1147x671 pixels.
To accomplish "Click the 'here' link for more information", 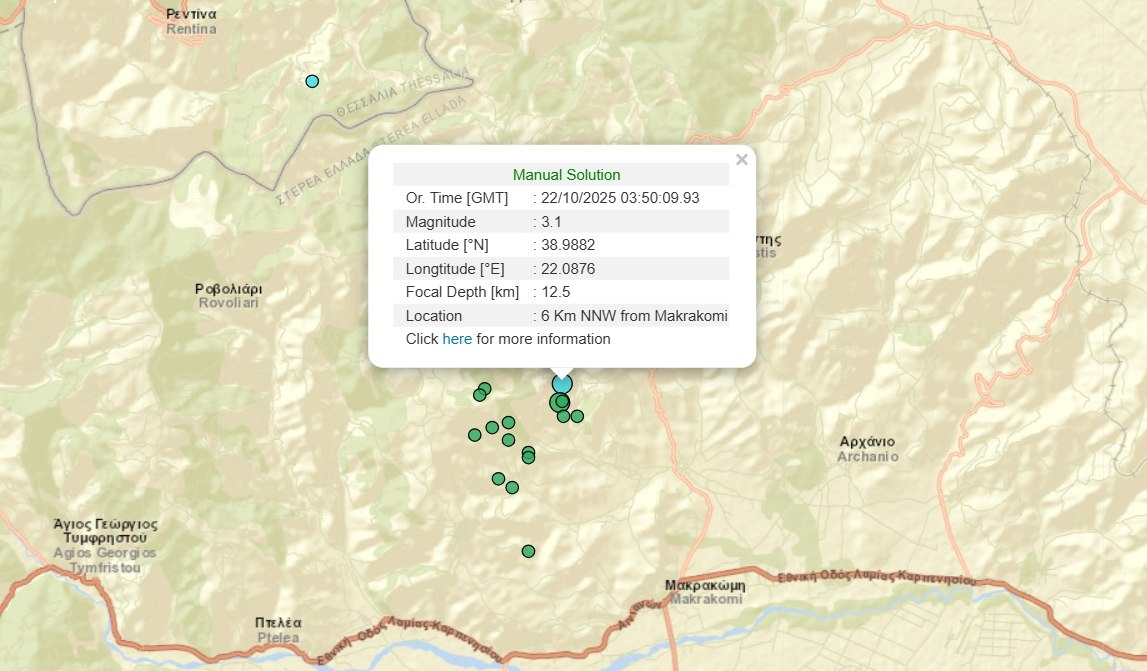I will pyautogui.click(x=457, y=339).
